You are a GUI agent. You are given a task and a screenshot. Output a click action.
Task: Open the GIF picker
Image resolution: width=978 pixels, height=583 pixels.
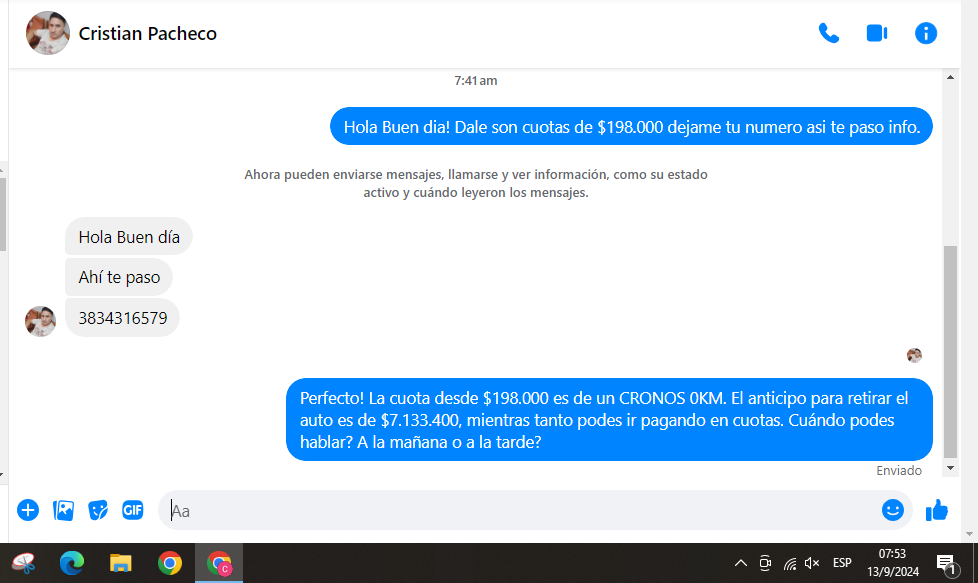pos(132,510)
